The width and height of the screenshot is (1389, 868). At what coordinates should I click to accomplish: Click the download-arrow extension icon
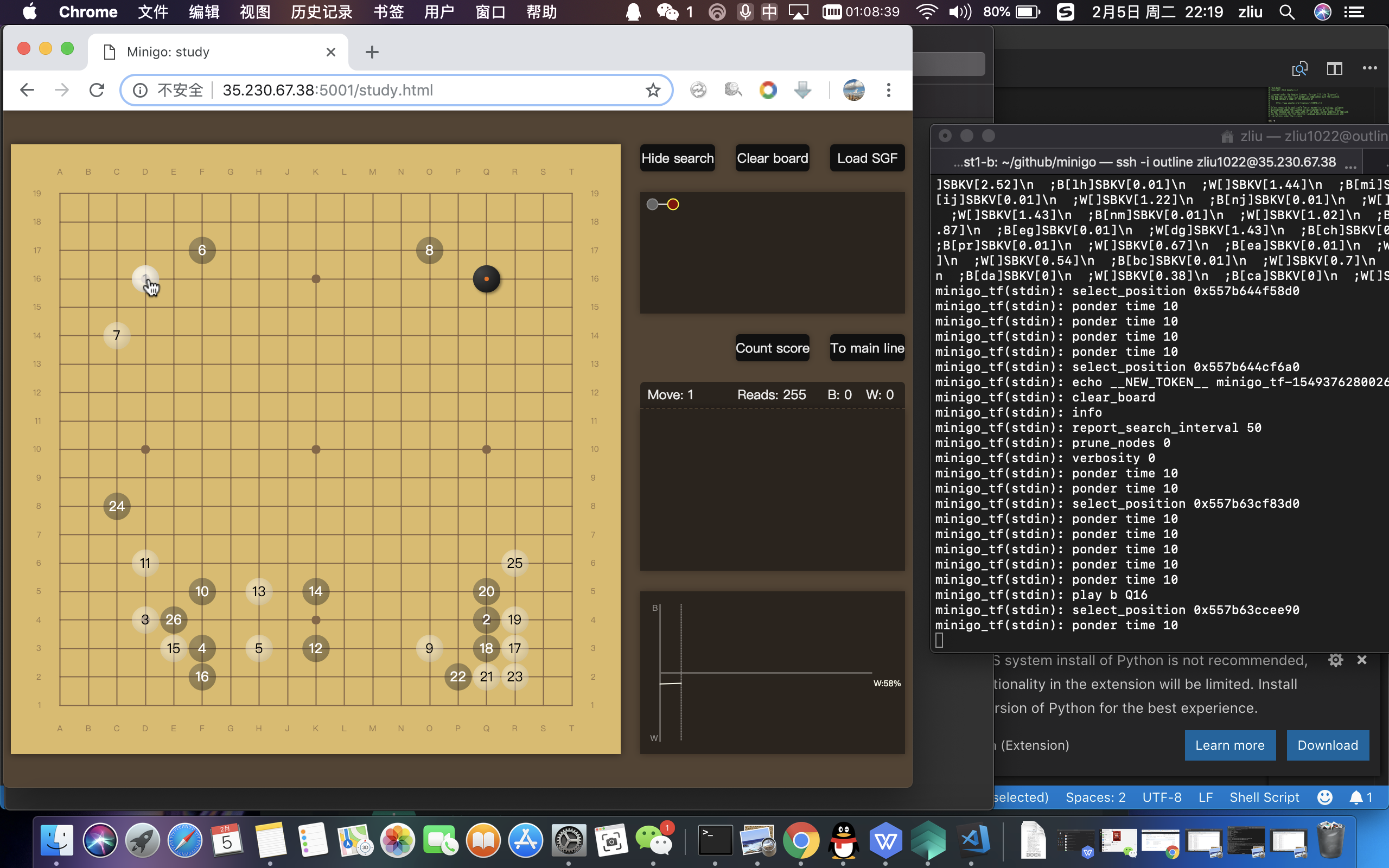pos(802,90)
